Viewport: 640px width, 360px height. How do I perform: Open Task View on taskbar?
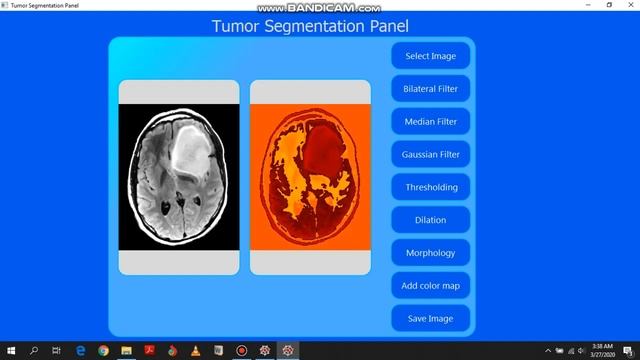coord(56,351)
